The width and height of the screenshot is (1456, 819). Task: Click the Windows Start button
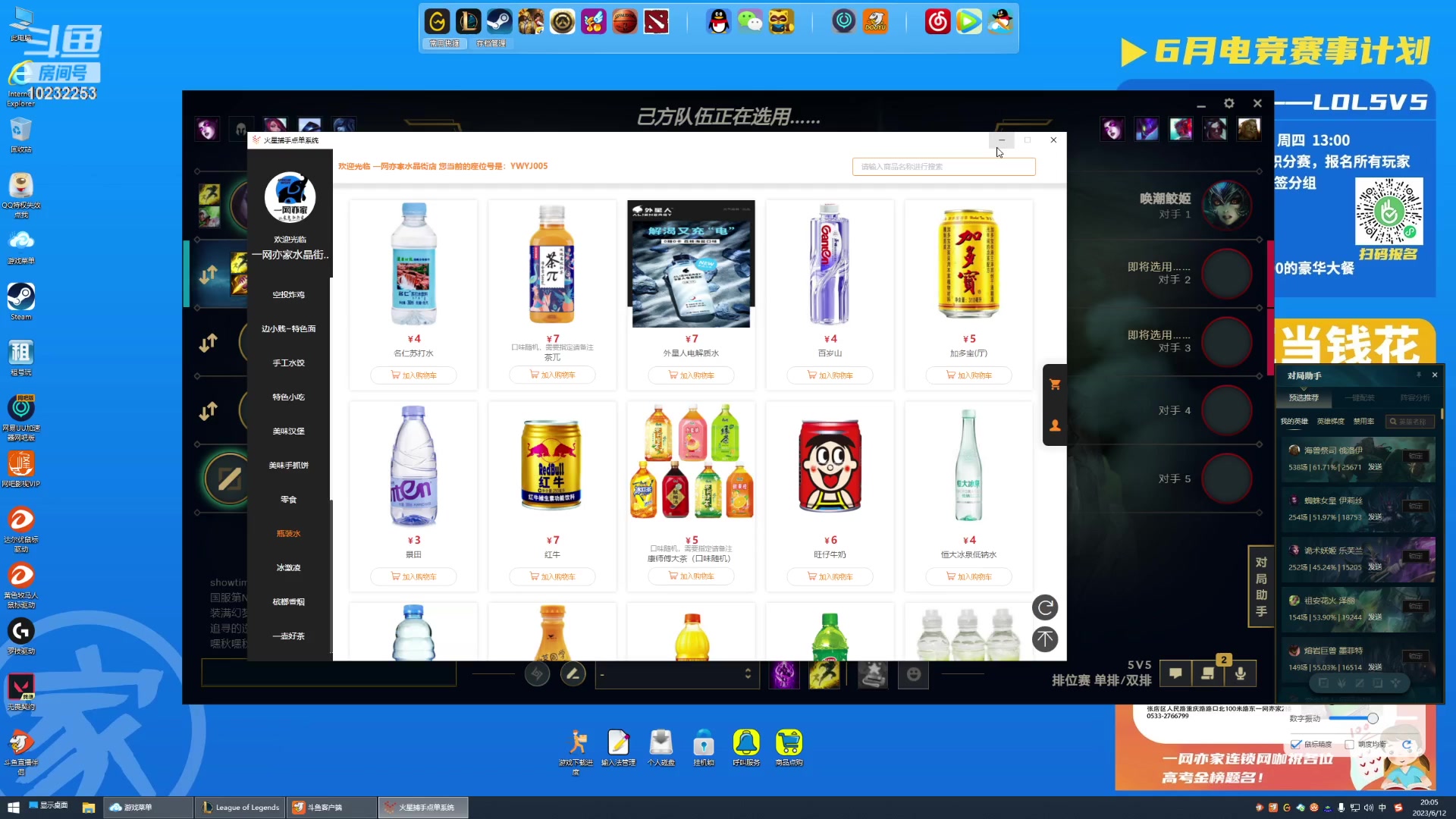pyautogui.click(x=13, y=808)
